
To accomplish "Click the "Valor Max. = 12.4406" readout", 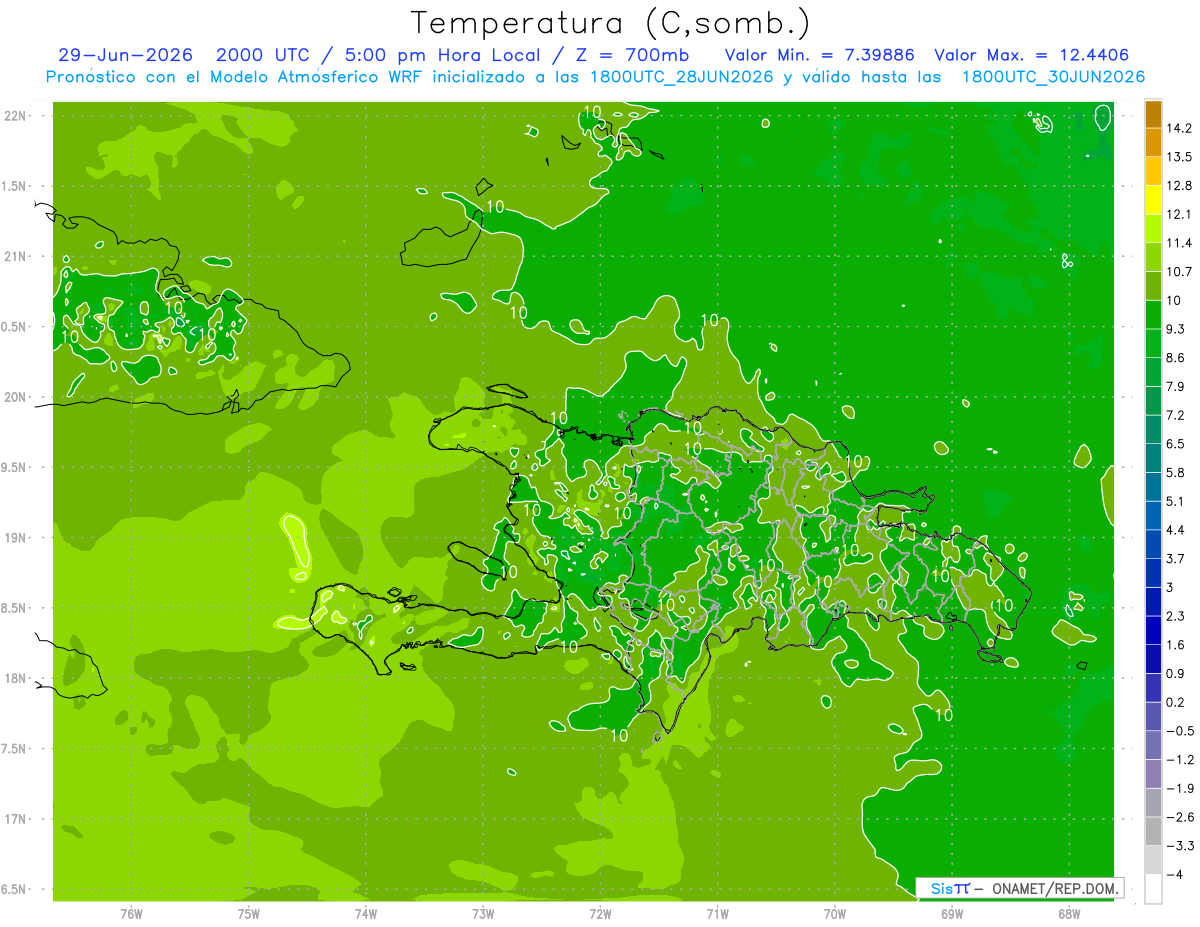I will [1032, 55].
